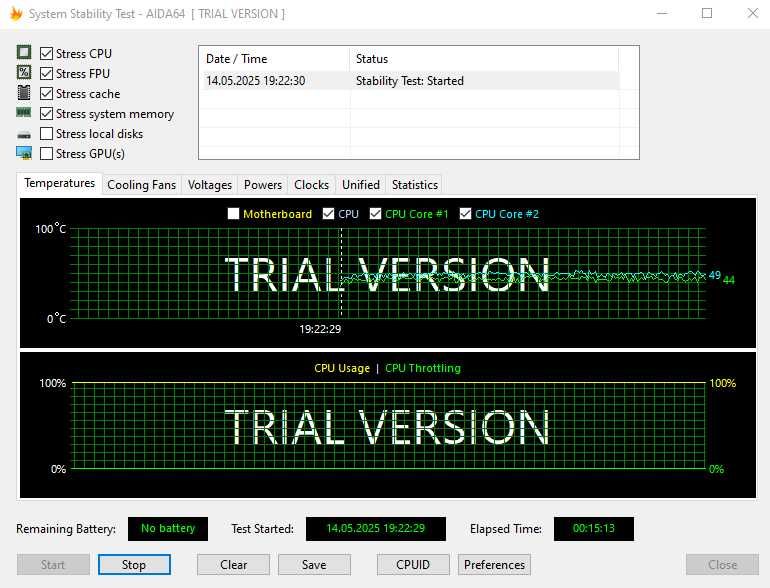The height and width of the screenshot is (588, 770).
Task: Click the Elapsed Time 00:15:13 field
Action: 594,529
